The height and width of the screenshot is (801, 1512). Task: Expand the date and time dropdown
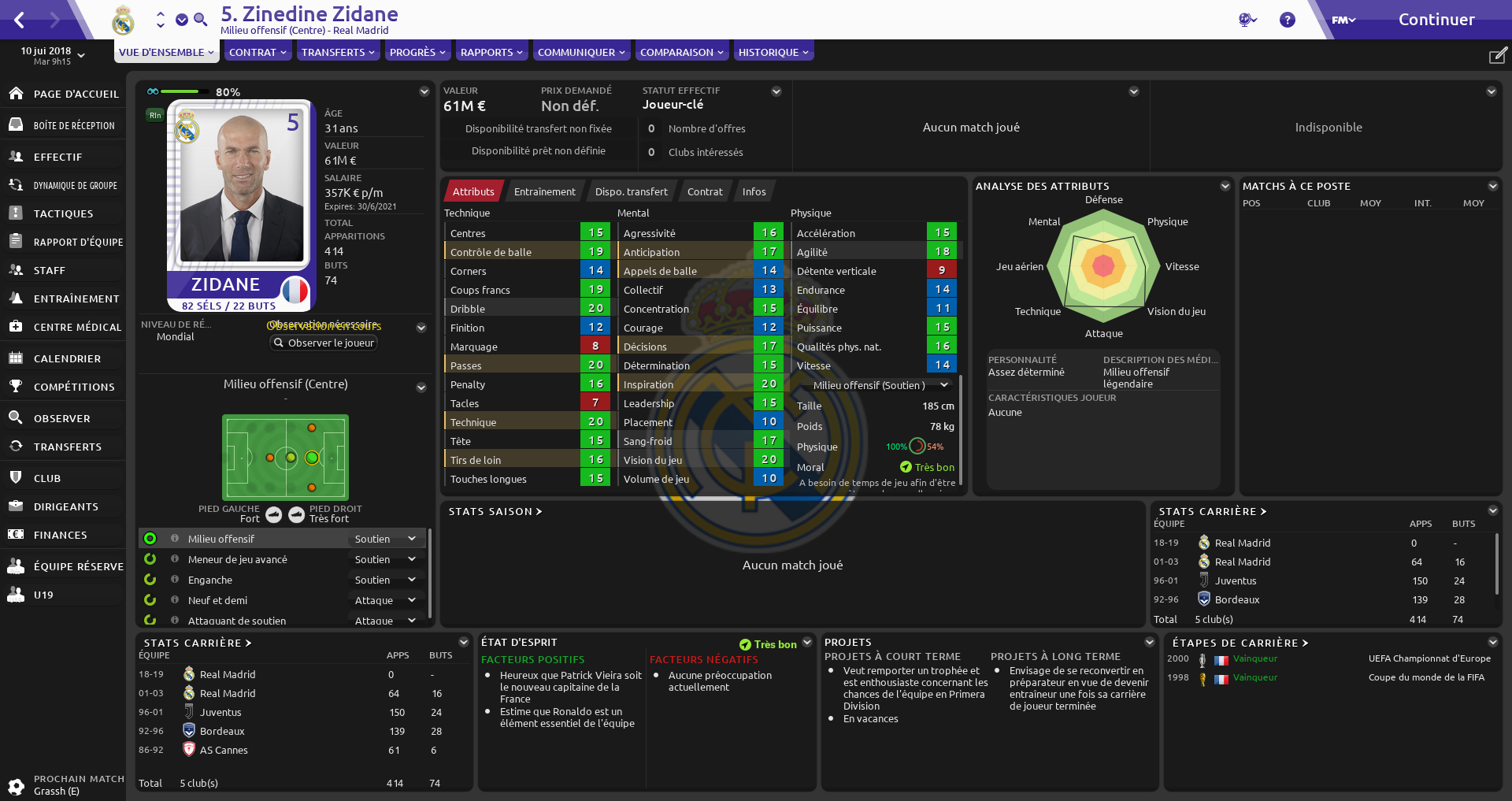click(x=52, y=55)
